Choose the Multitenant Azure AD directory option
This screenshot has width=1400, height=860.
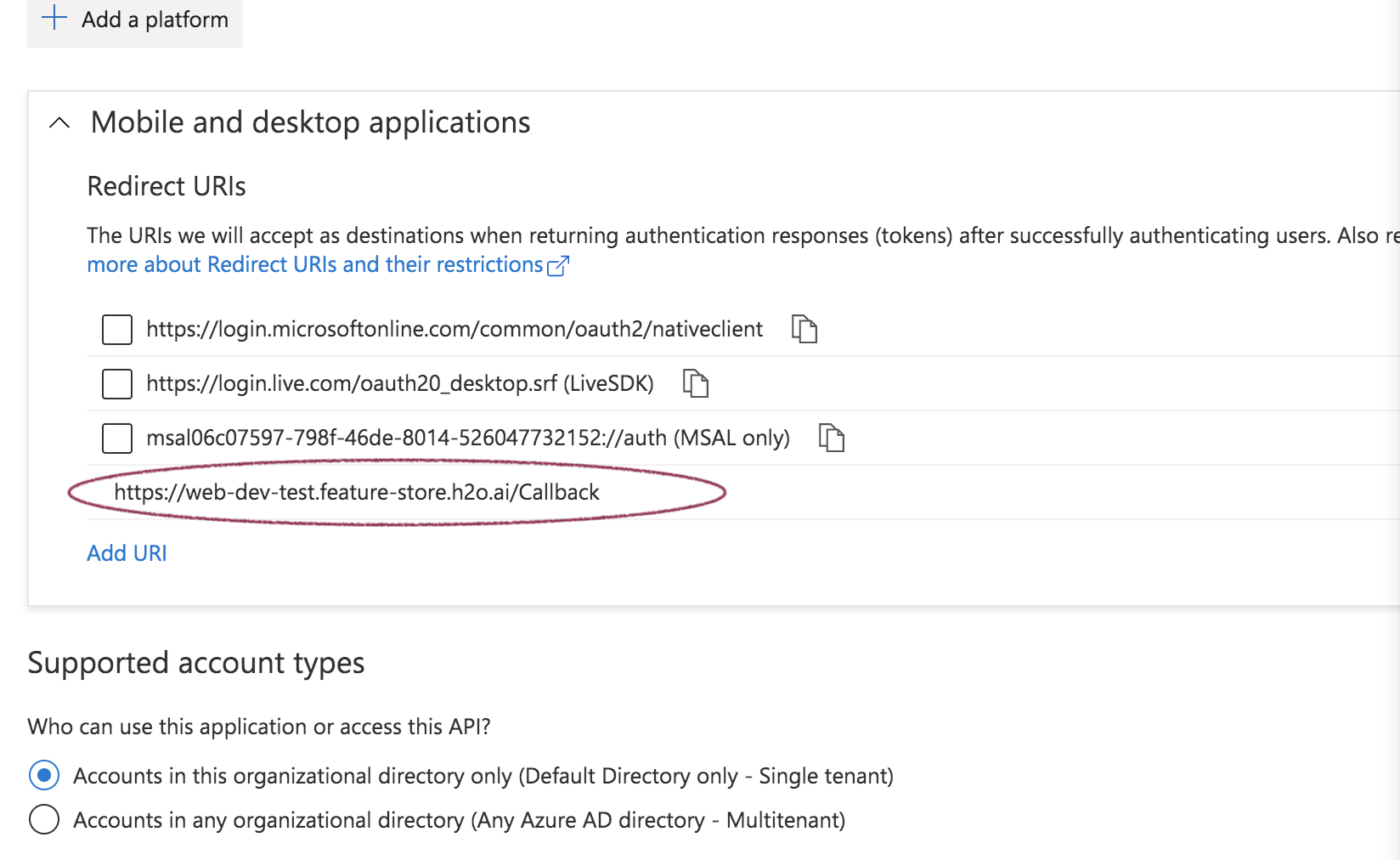44,820
